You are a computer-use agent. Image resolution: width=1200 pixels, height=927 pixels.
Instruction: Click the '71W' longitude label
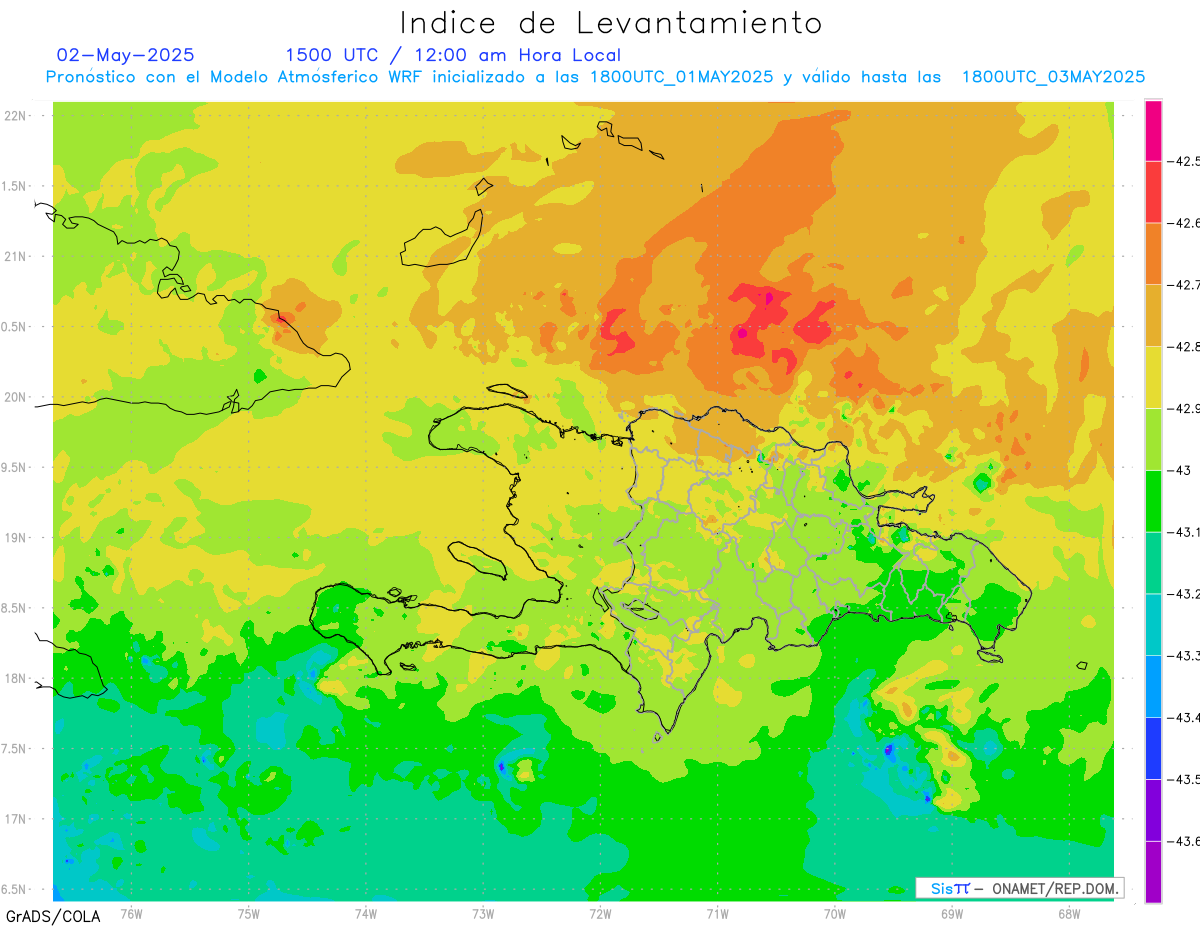(717, 913)
